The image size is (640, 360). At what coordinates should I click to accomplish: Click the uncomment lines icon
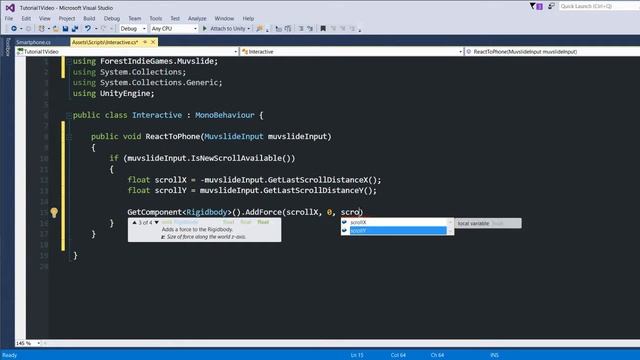coord(310,29)
